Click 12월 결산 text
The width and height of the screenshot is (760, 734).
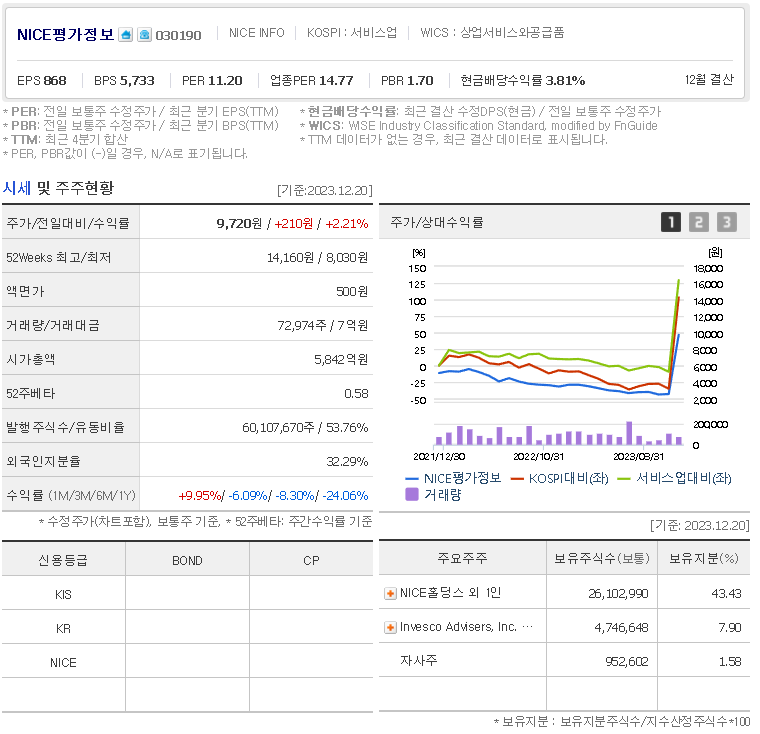point(709,80)
